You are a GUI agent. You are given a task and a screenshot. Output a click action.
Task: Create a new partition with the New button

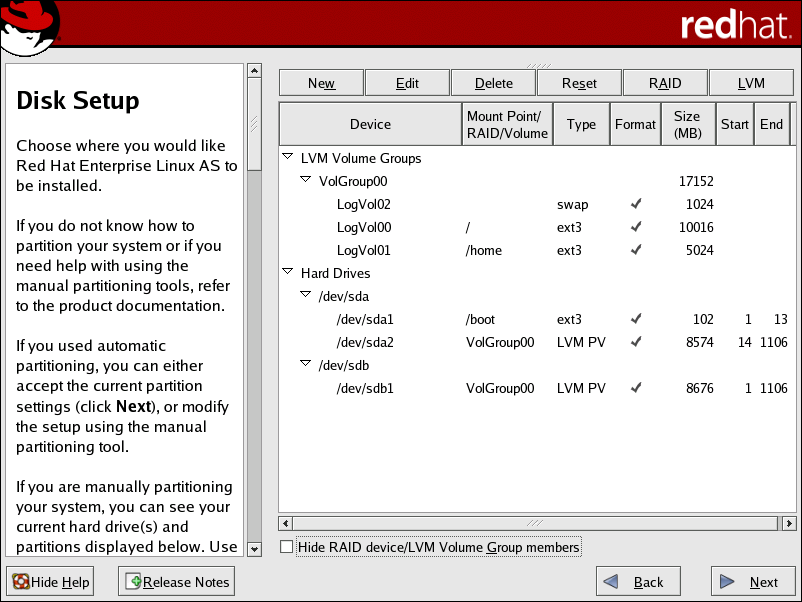click(x=320, y=82)
